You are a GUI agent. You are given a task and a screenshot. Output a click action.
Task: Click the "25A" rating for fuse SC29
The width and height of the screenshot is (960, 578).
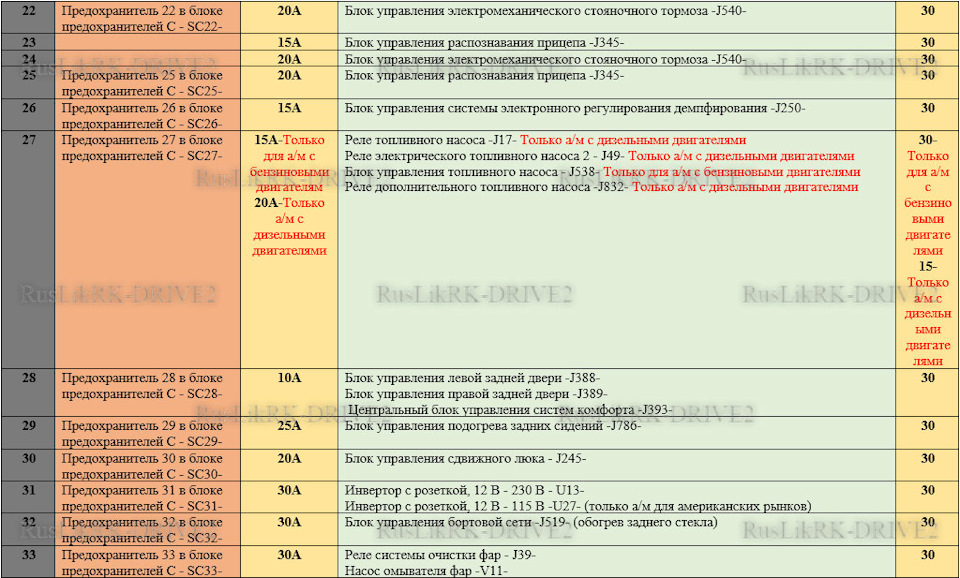pos(289,426)
